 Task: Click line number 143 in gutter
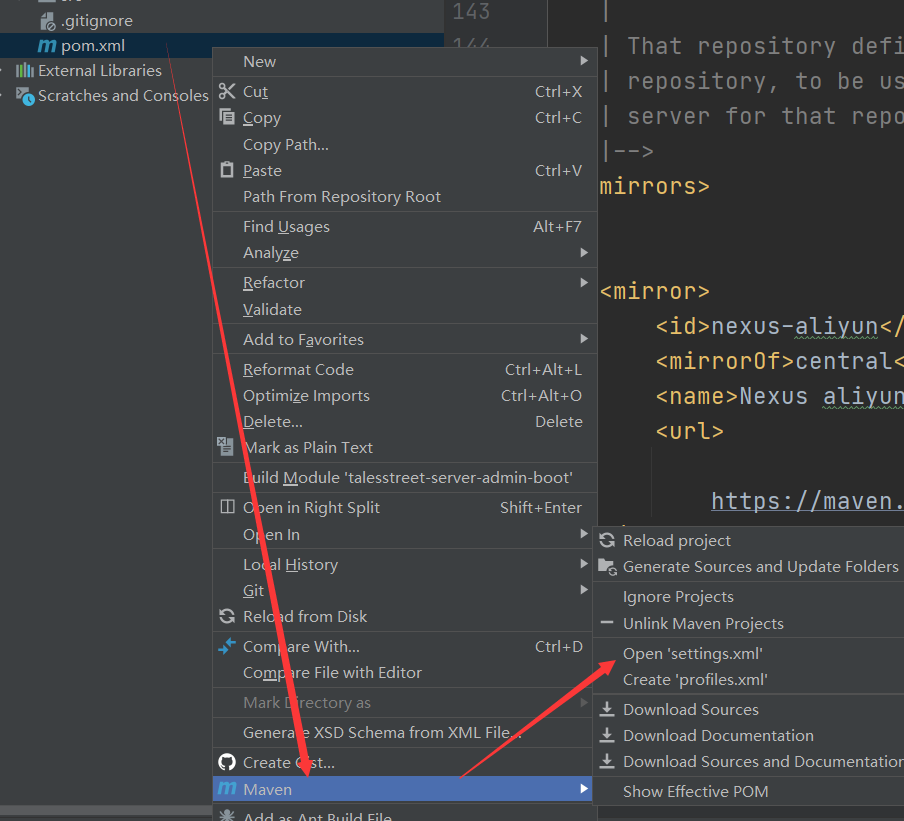pos(471,12)
